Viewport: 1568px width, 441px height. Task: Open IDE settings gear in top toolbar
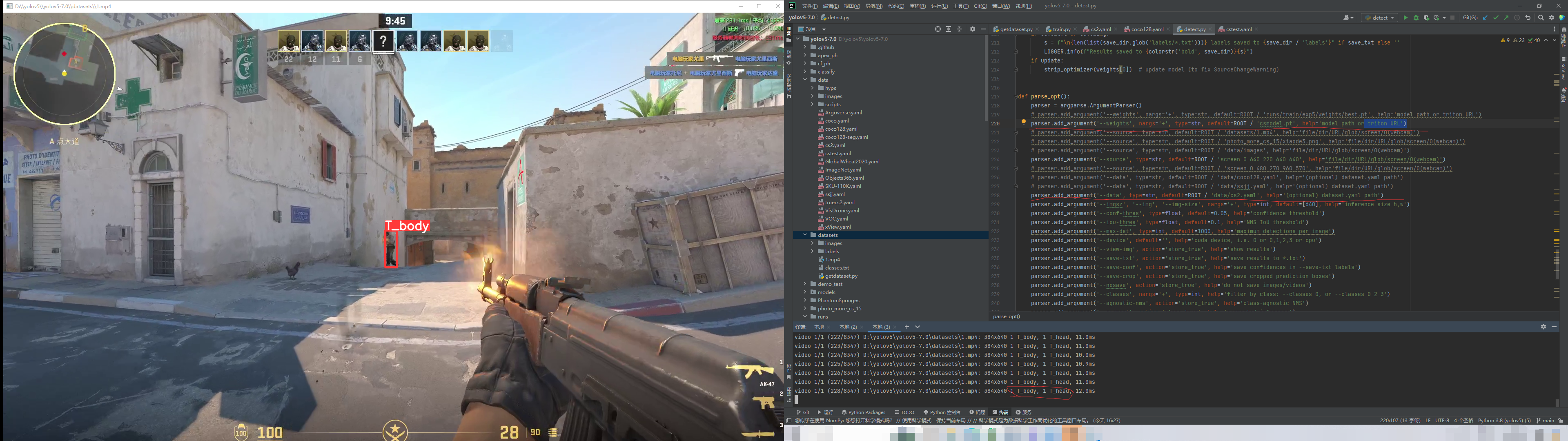1552,18
